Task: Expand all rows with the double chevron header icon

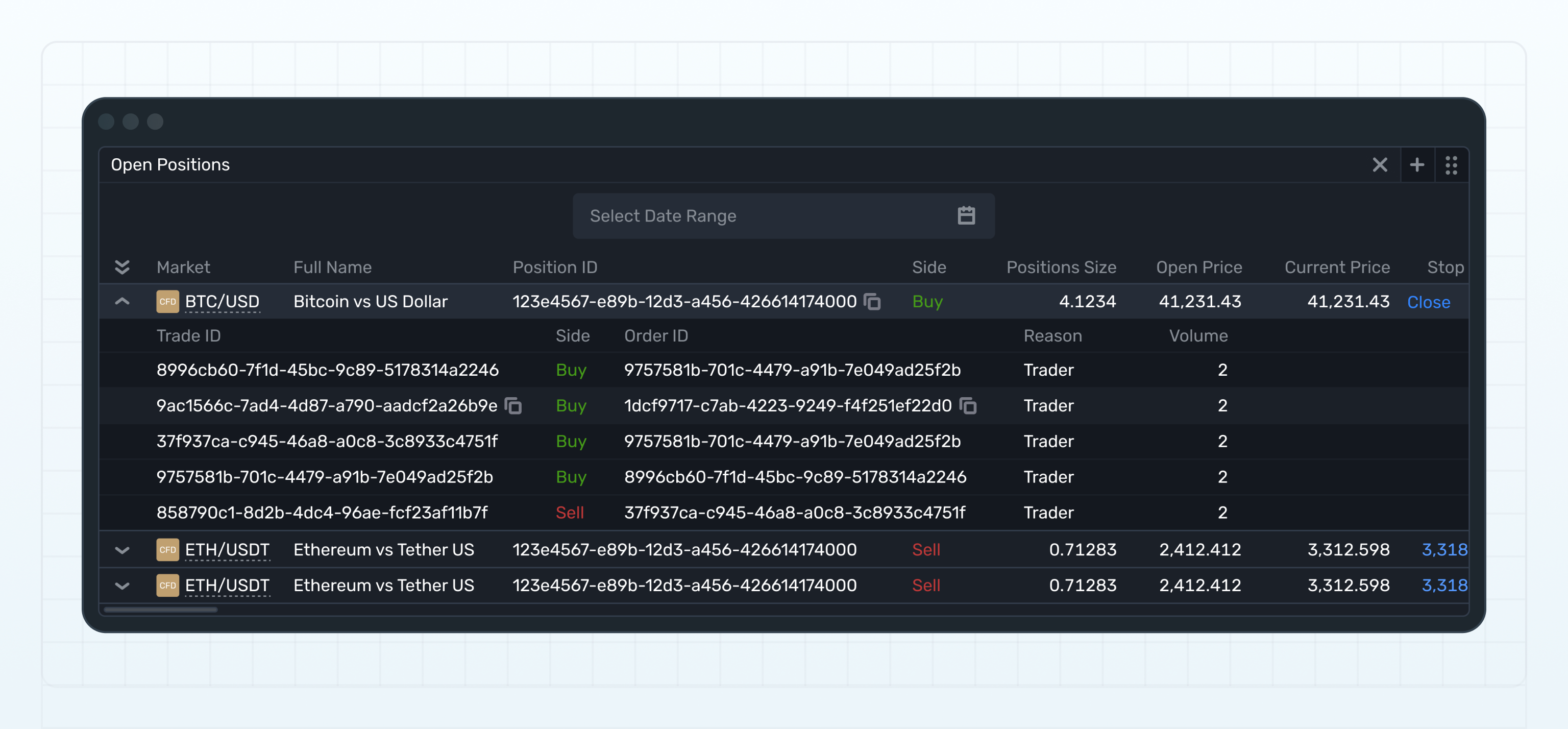Action: [122, 268]
